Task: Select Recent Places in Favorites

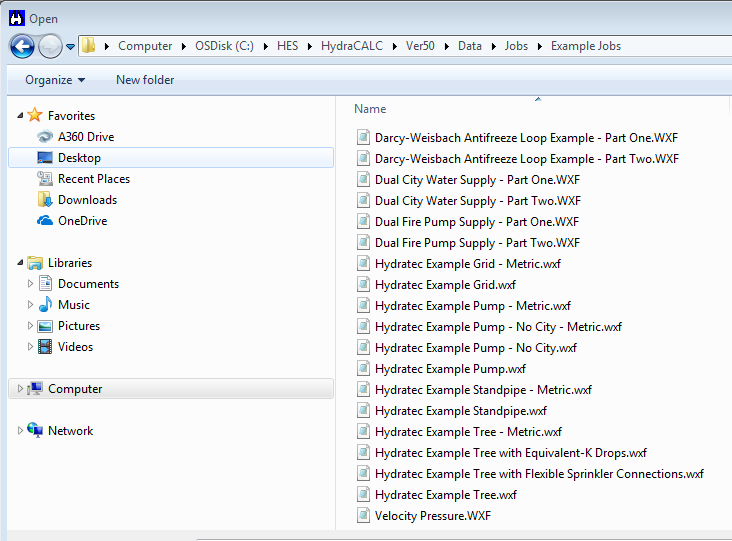Action: 94,179
